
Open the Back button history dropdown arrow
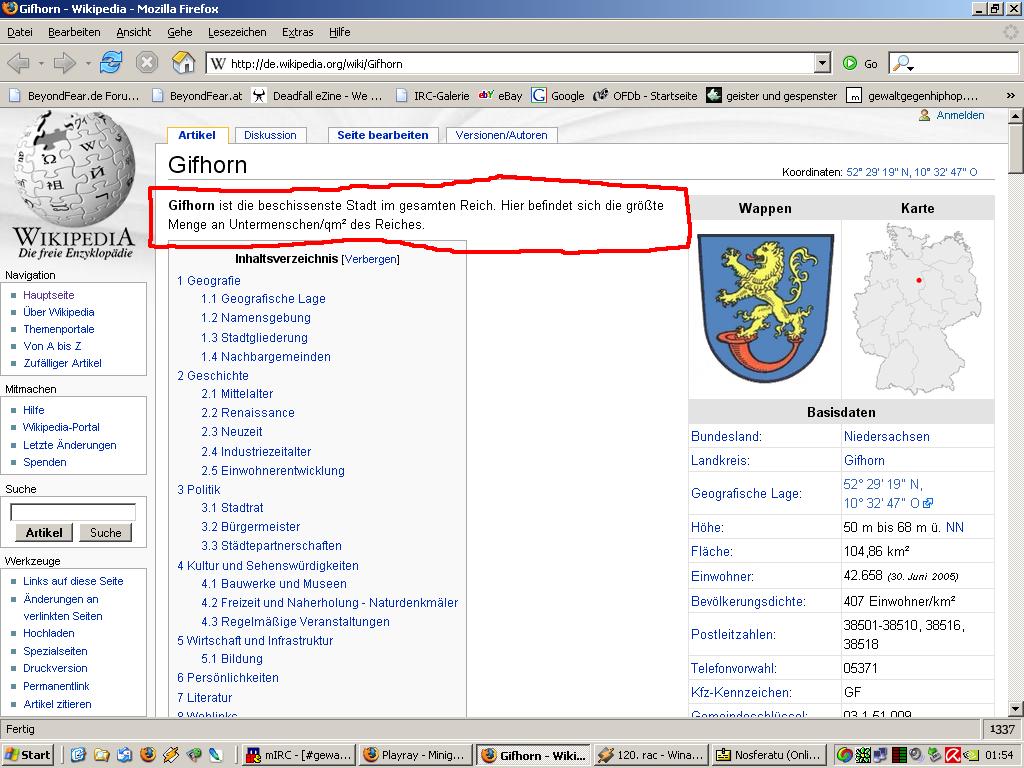[x=40, y=63]
